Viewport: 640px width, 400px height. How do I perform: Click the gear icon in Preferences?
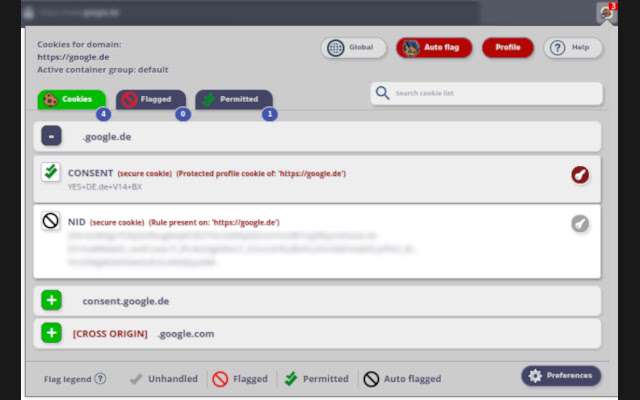(x=535, y=376)
